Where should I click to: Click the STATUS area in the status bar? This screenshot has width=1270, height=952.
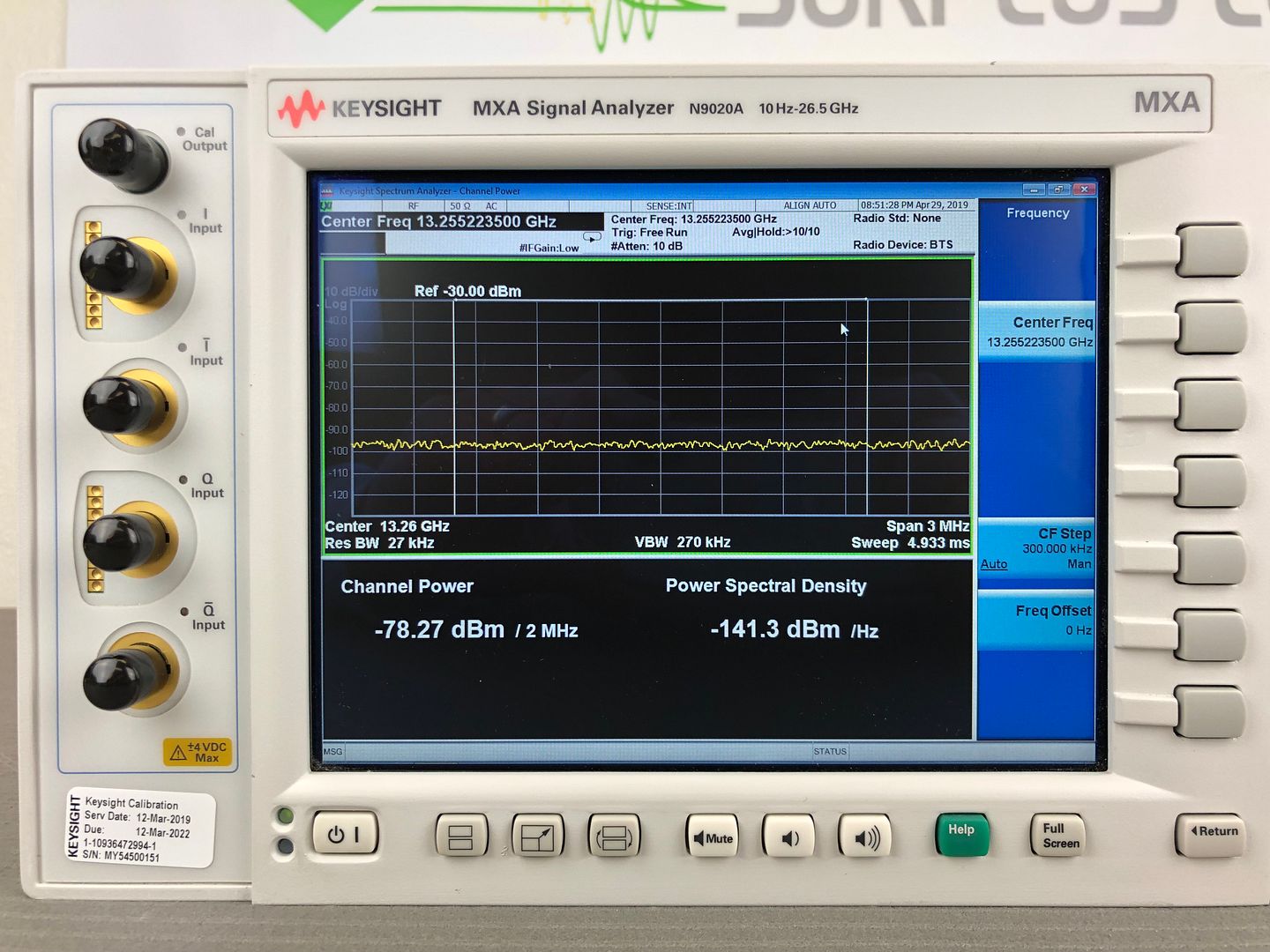(x=830, y=752)
